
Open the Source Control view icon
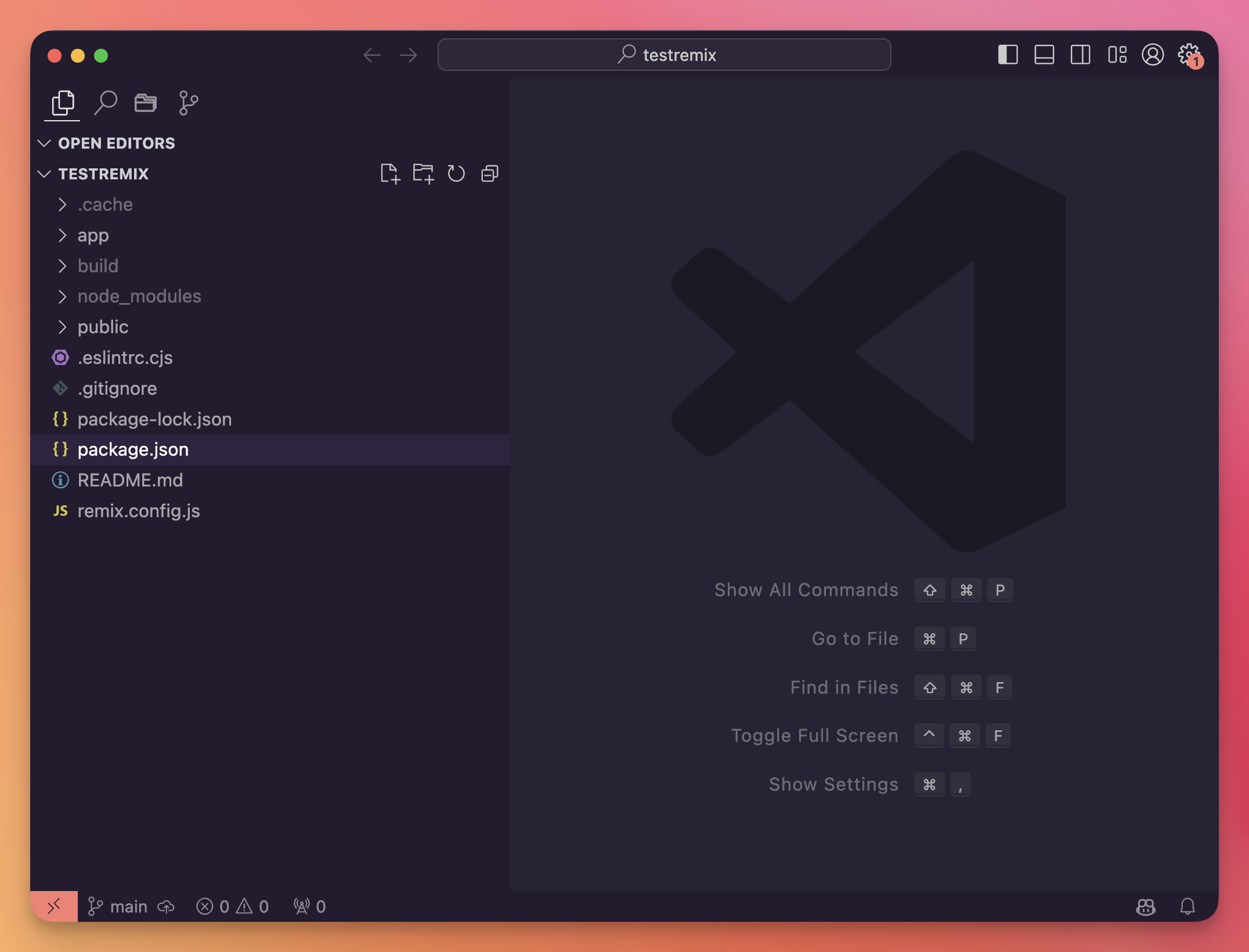[x=189, y=103]
